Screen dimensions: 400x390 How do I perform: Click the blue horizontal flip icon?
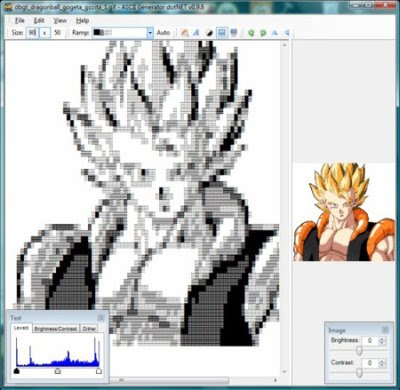275,33
